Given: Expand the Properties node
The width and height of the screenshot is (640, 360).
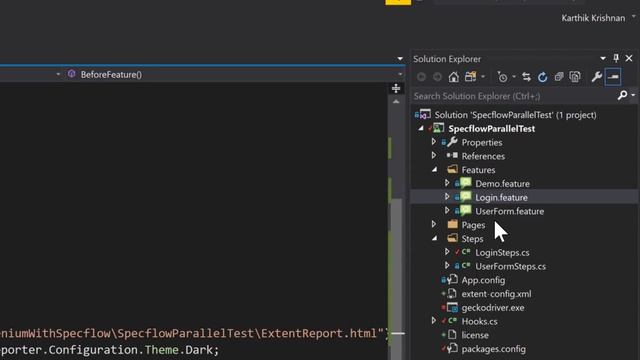Looking at the screenshot, I should 434,142.
